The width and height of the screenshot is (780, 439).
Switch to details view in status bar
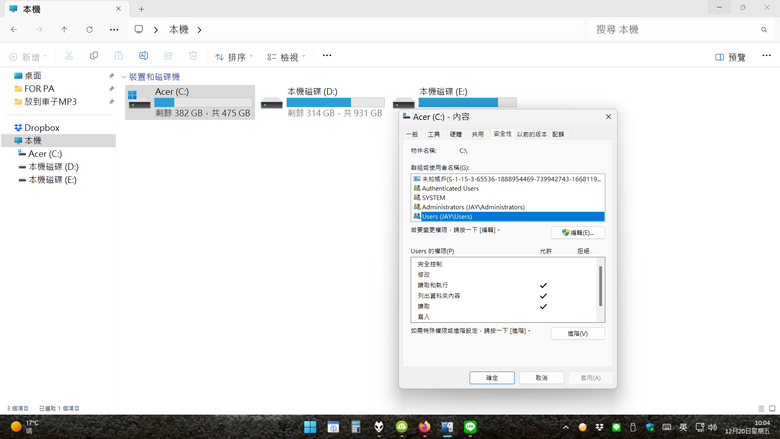click(761, 409)
